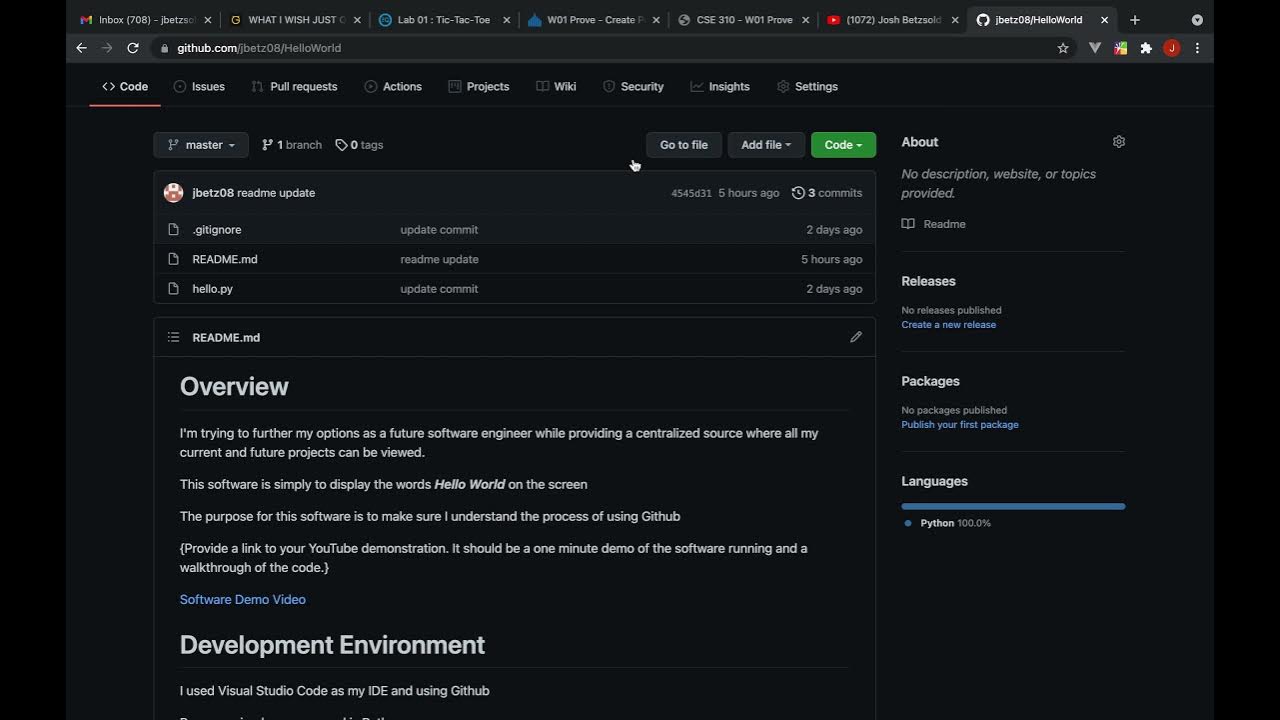Click the pencil icon to edit README
This screenshot has height=720, width=1280.
coord(856,337)
